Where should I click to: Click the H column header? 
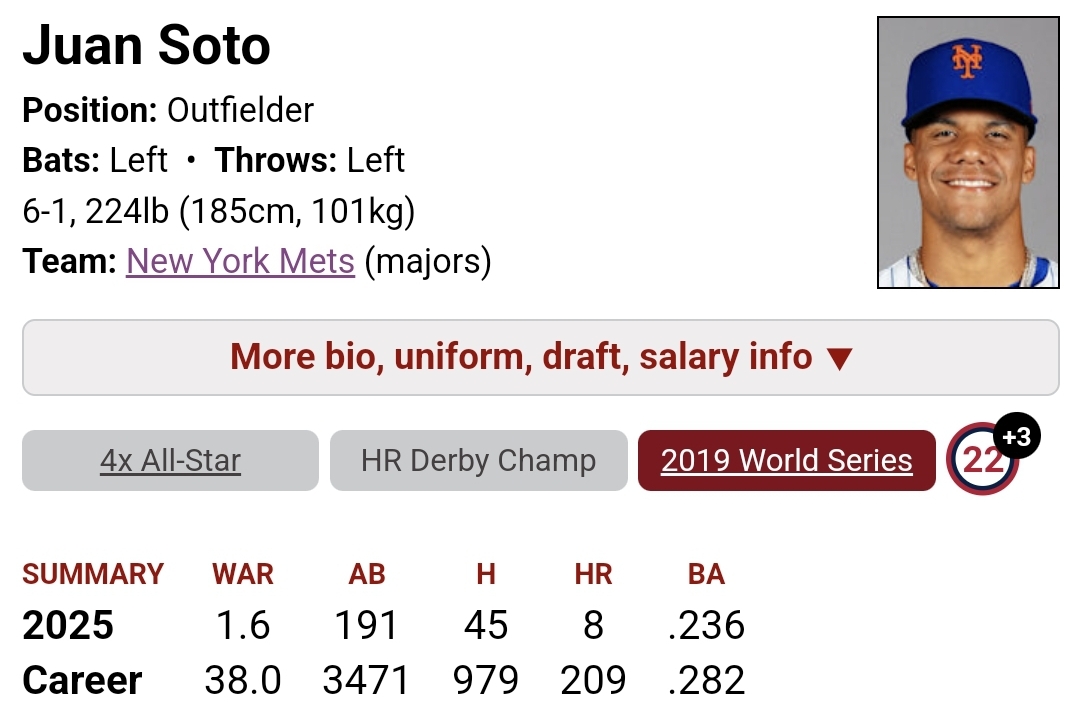pyautogui.click(x=486, y=574)
